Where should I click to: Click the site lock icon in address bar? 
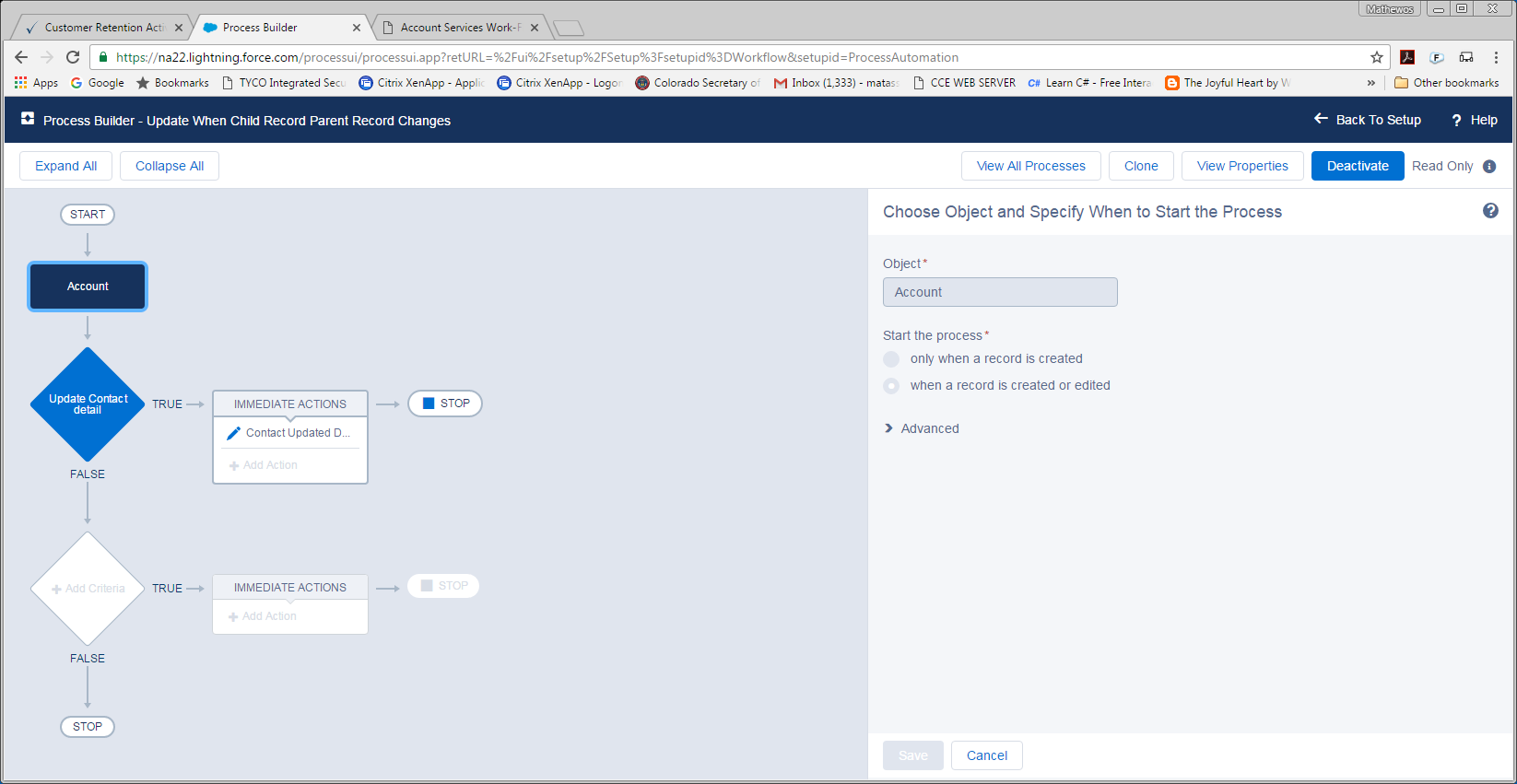(x=103, y=57)
